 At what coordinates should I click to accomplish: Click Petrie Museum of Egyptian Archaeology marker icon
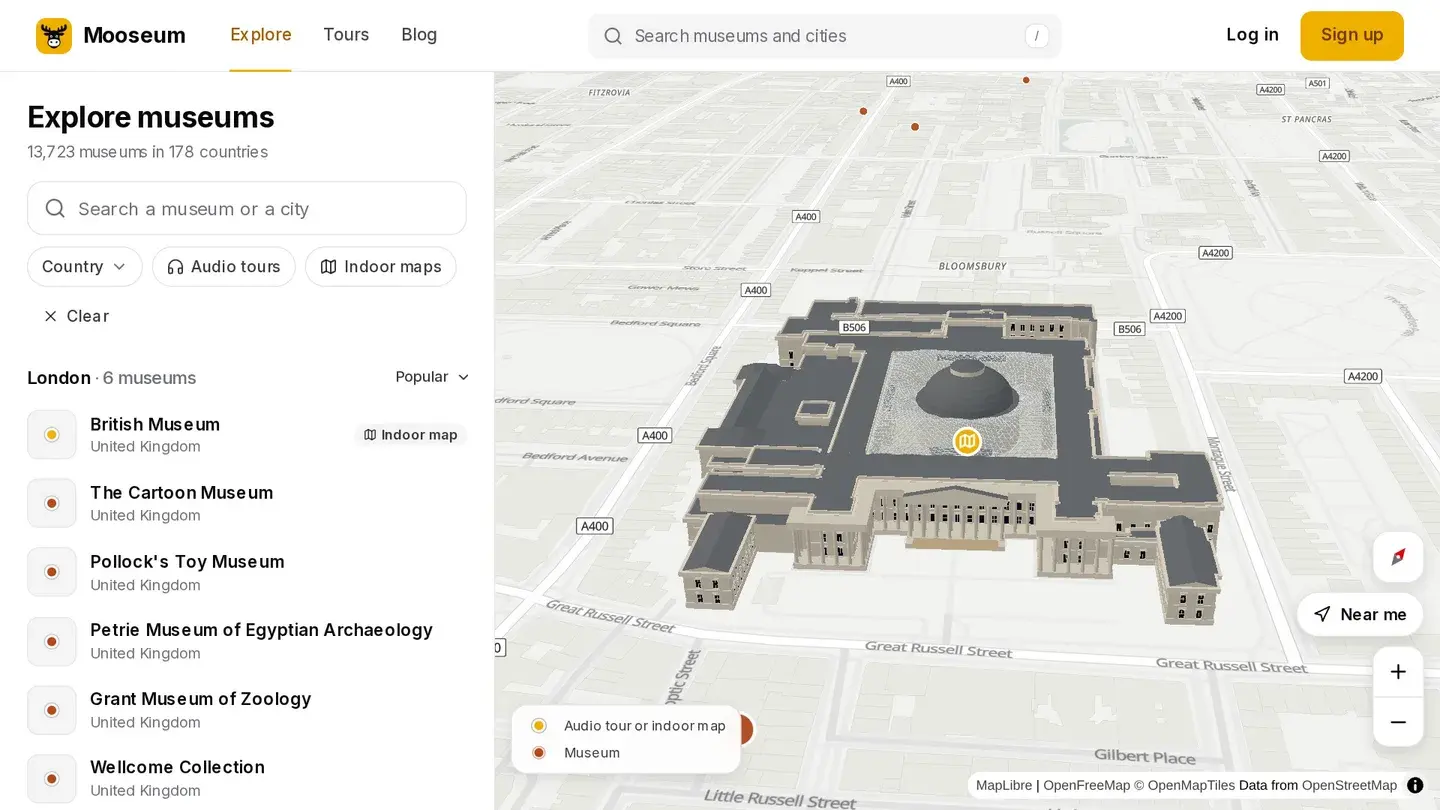point(52,641)
